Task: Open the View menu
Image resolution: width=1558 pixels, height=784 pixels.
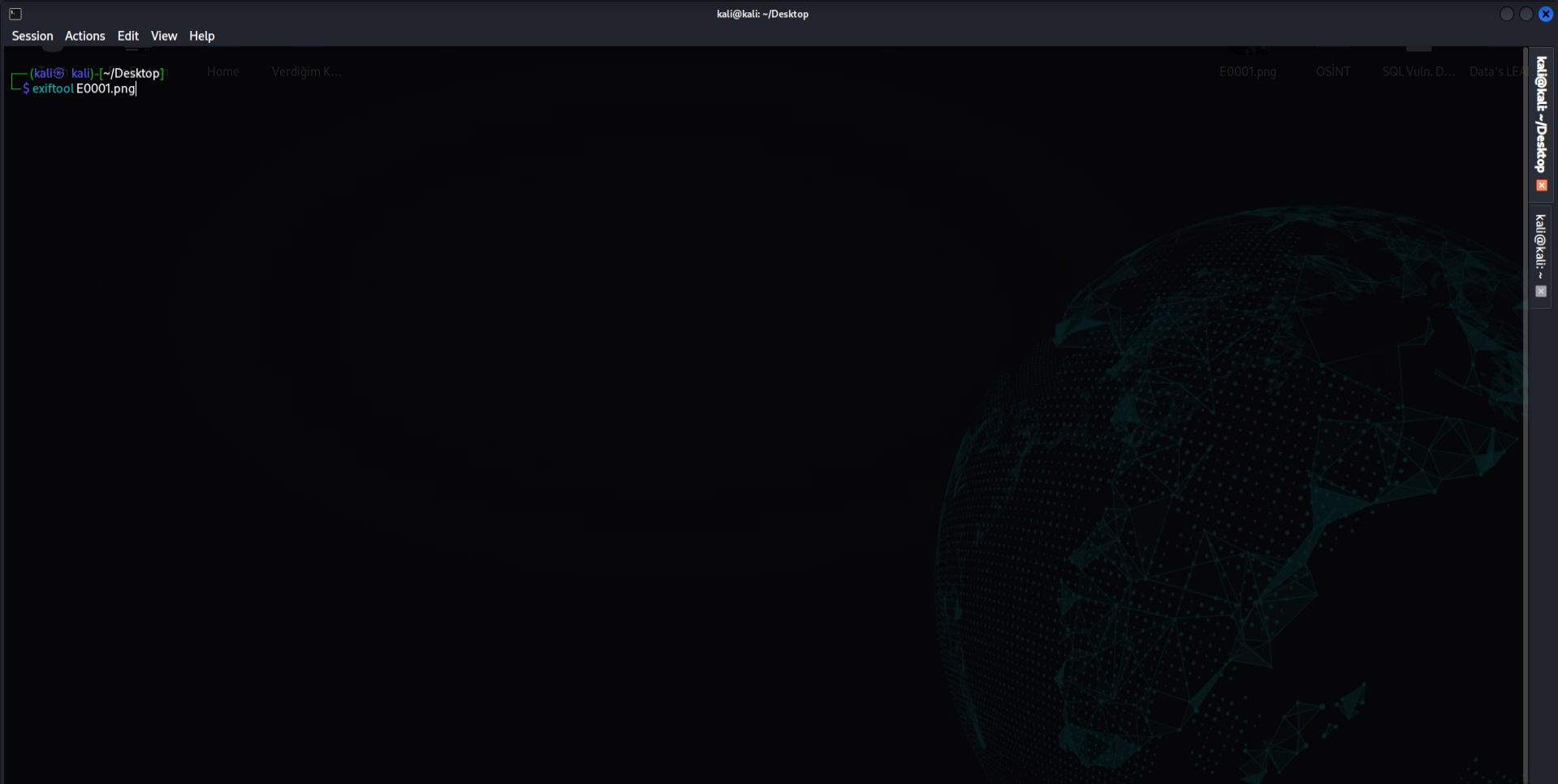Action: [164, 36]
